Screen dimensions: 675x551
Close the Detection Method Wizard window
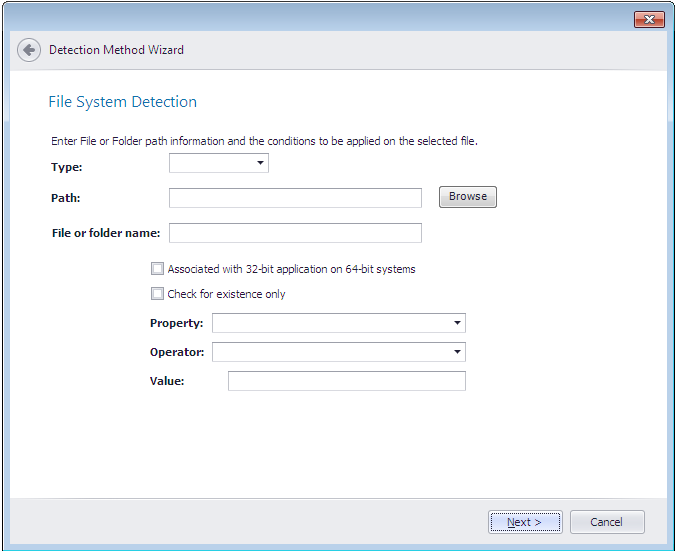pos(649,20)
